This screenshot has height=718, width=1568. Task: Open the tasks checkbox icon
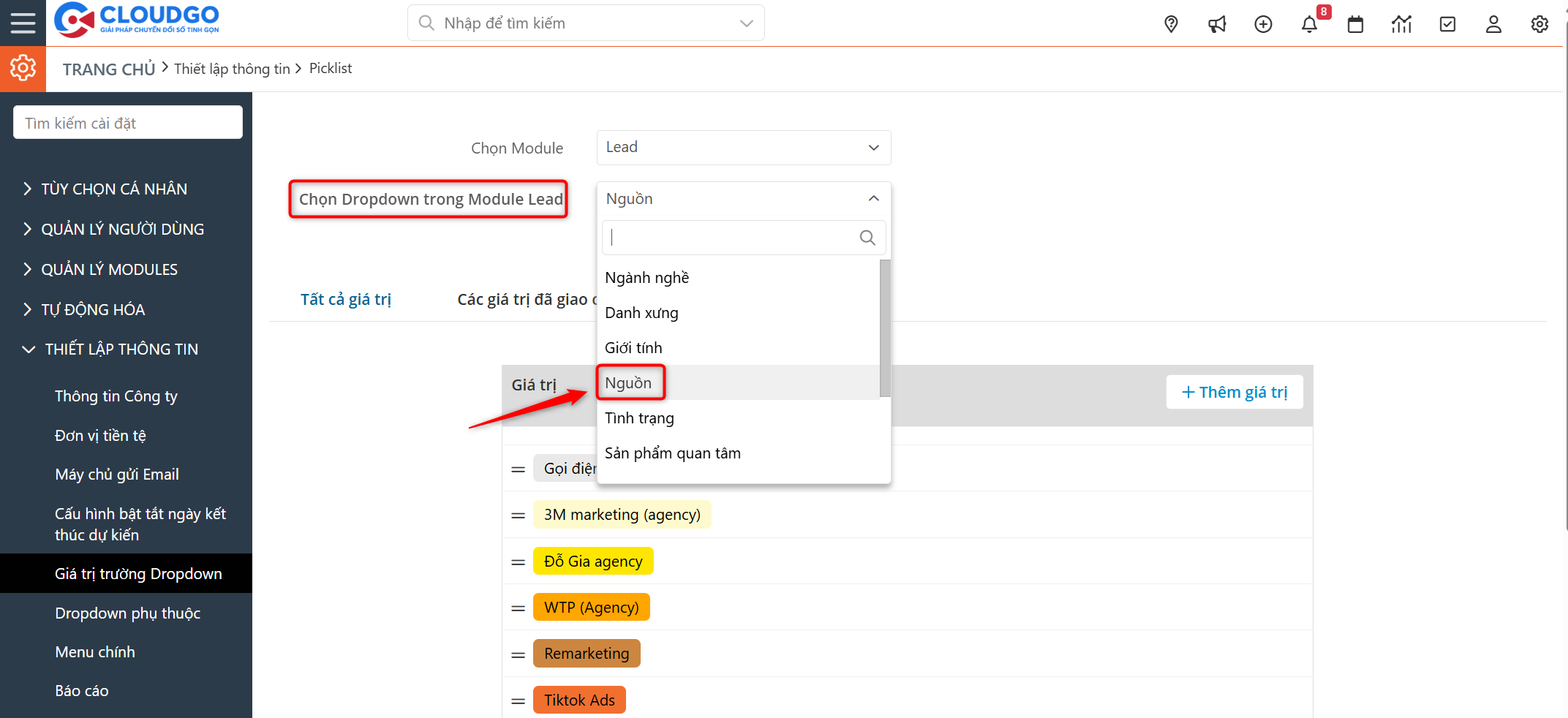[x=1447, y=24]
